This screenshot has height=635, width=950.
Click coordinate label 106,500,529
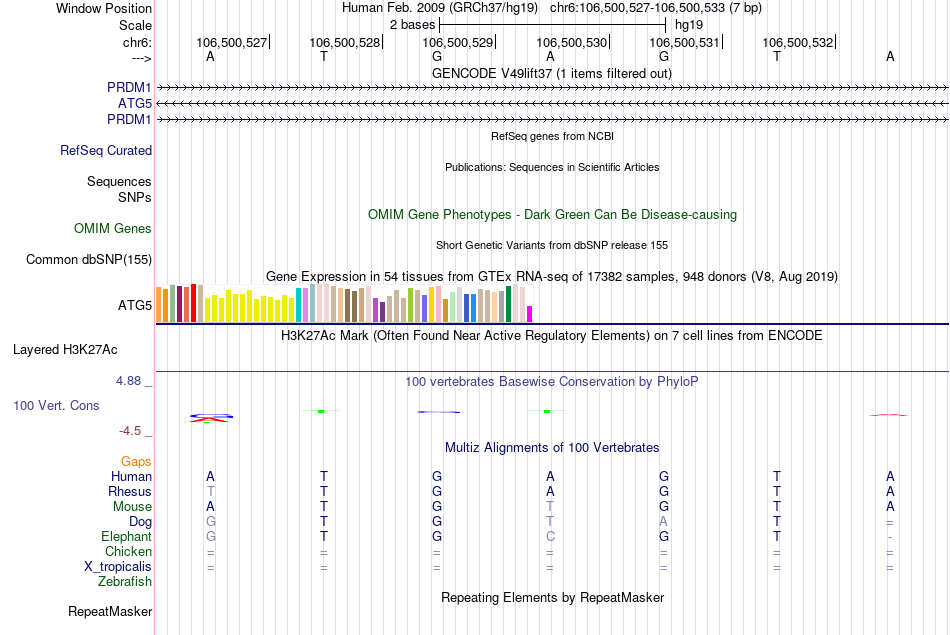(x=457, y=42)
